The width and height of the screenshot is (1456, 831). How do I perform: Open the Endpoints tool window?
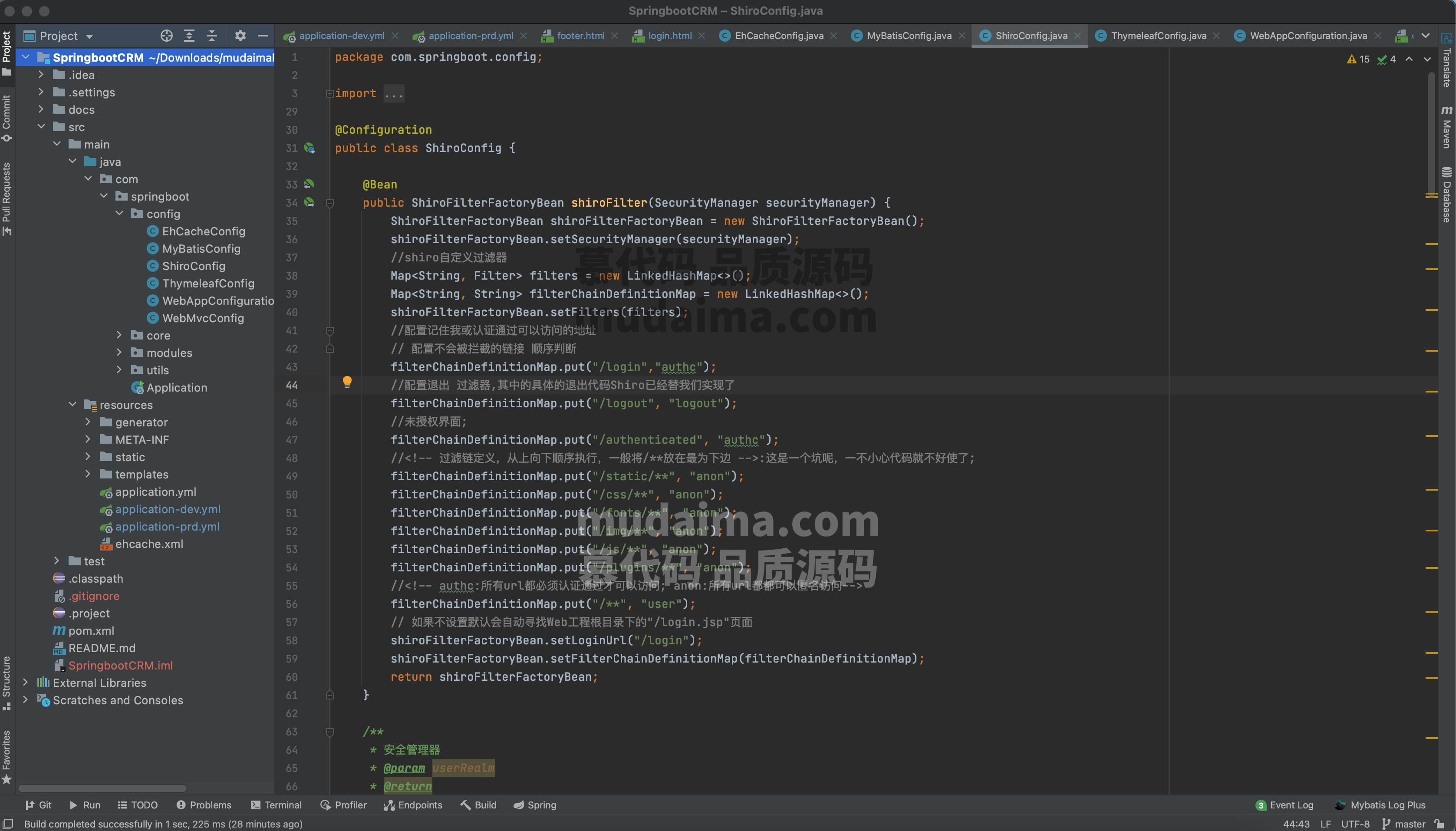(x=413, y=805)
